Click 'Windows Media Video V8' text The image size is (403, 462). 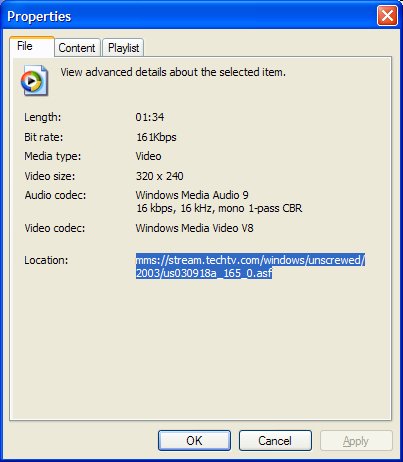click(x=194, y=228)
